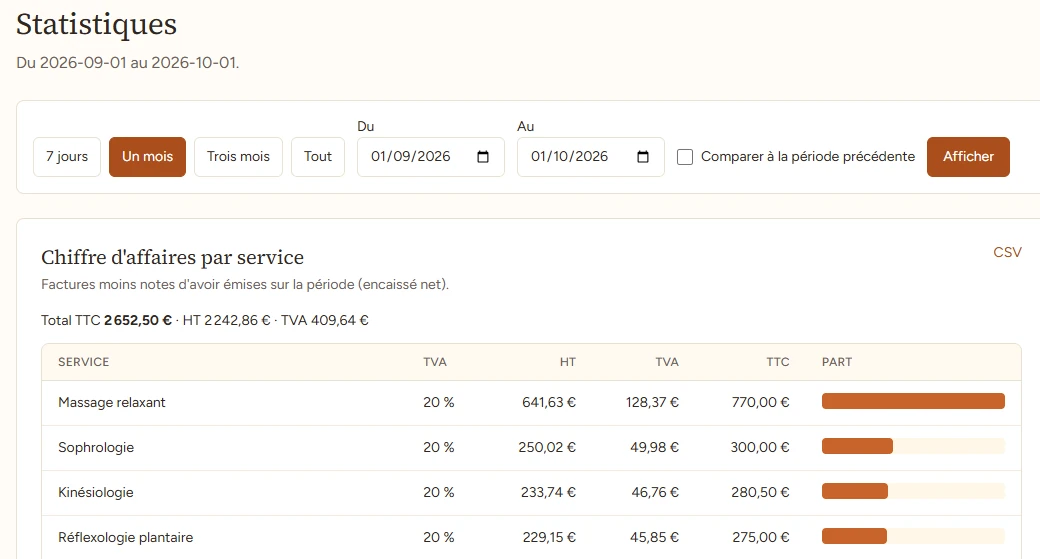Select the Massage relaxant row name
Image resolution: width=1040 pixels, height=559 pixels.
point(111,403)
